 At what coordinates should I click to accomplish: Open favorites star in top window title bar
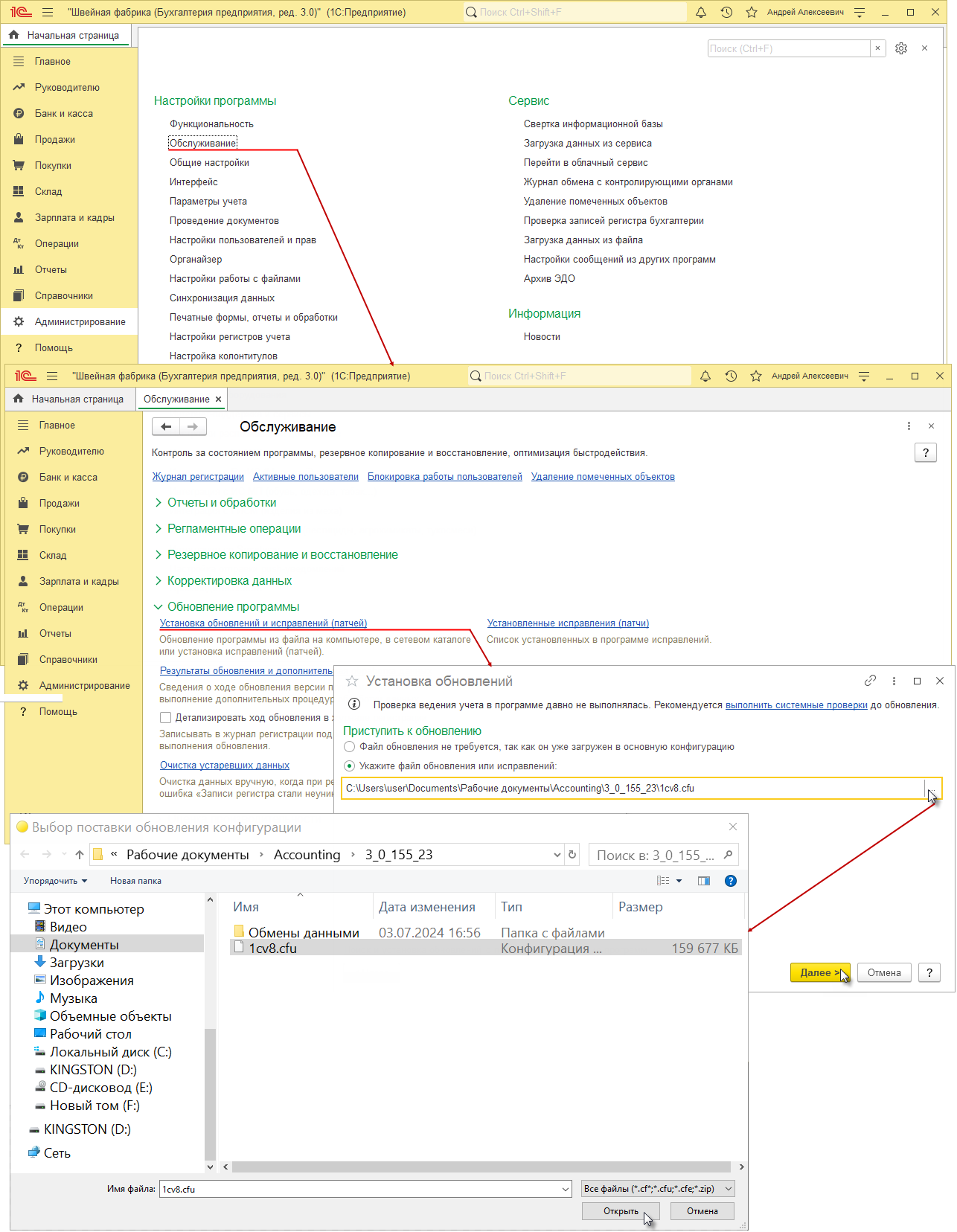pos(752,12)
